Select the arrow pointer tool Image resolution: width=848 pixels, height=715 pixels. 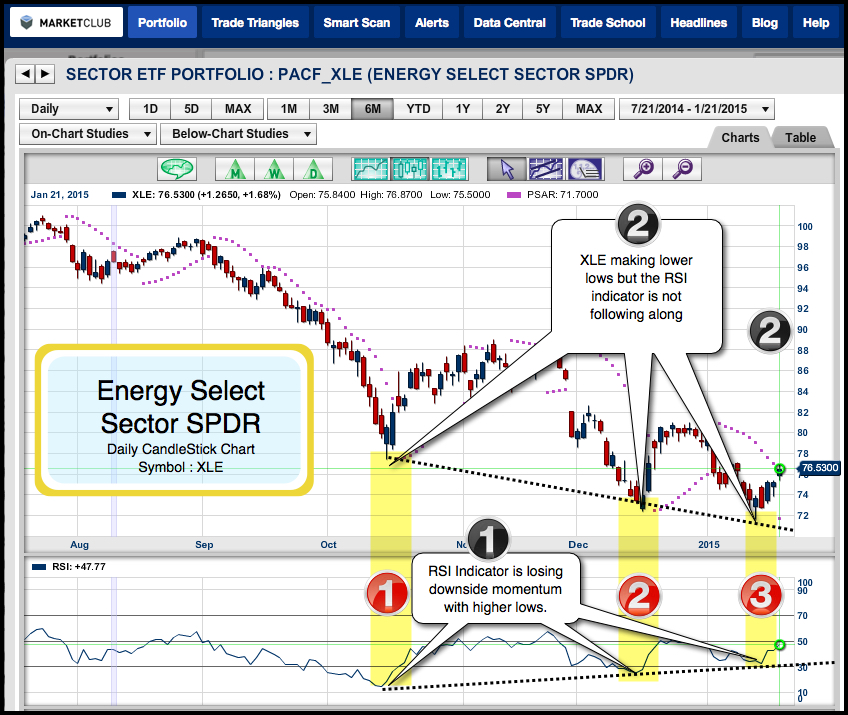coord(506,169)
